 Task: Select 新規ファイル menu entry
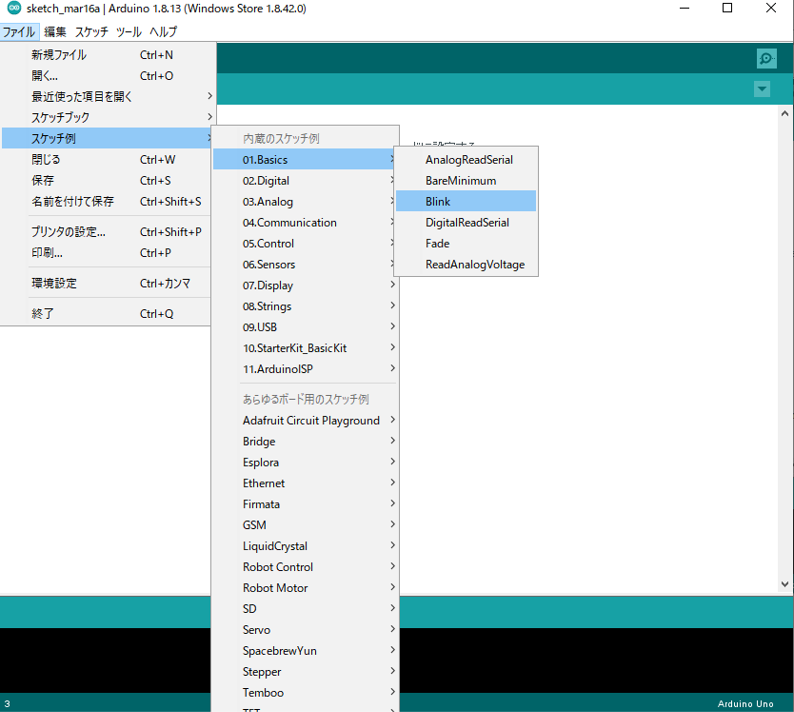click(x=108, y=55)
